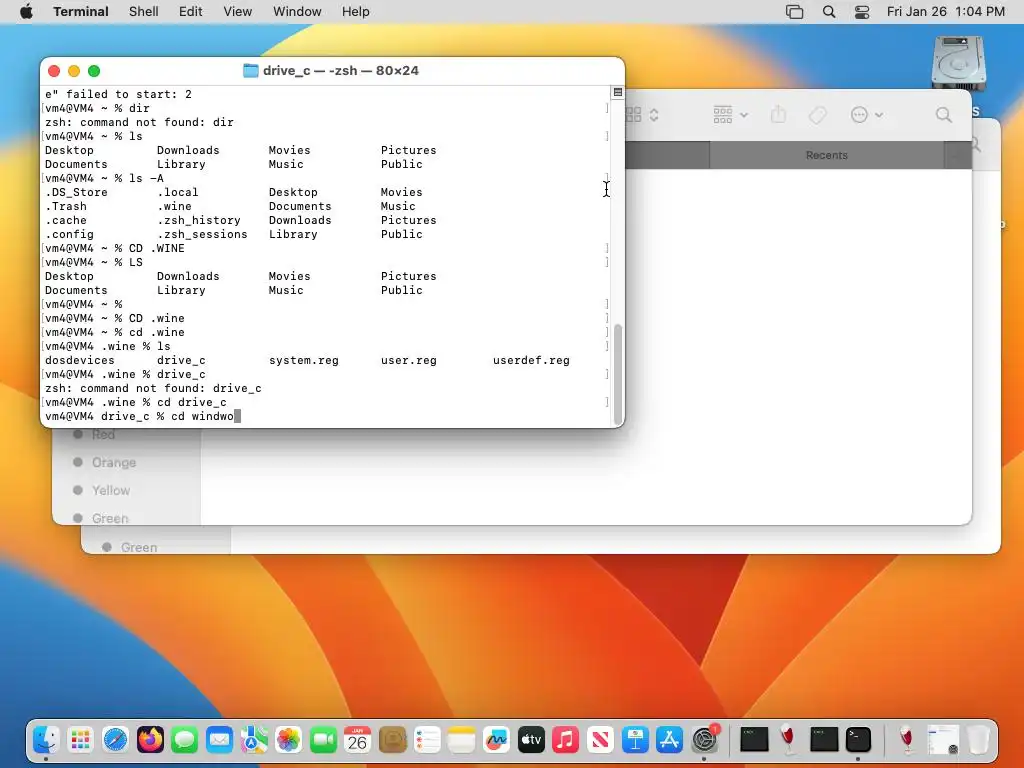Open the Help menu
The image size is (1024, 768).
(356, 12)
